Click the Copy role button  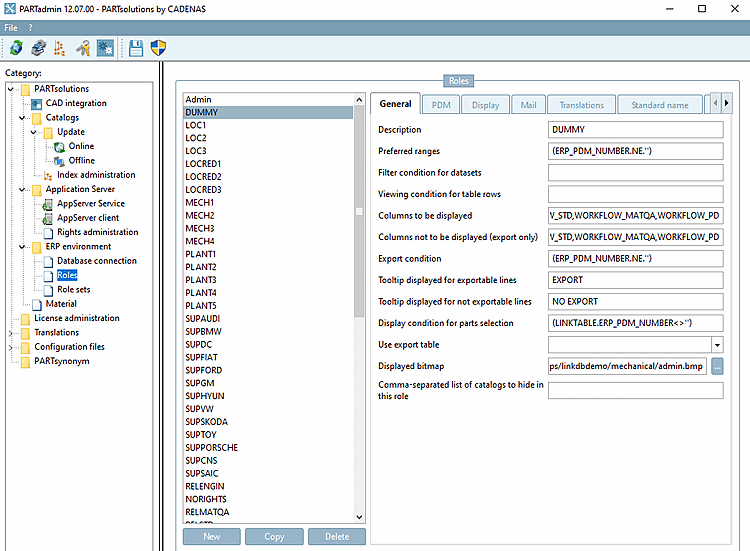tap(275, 537)
